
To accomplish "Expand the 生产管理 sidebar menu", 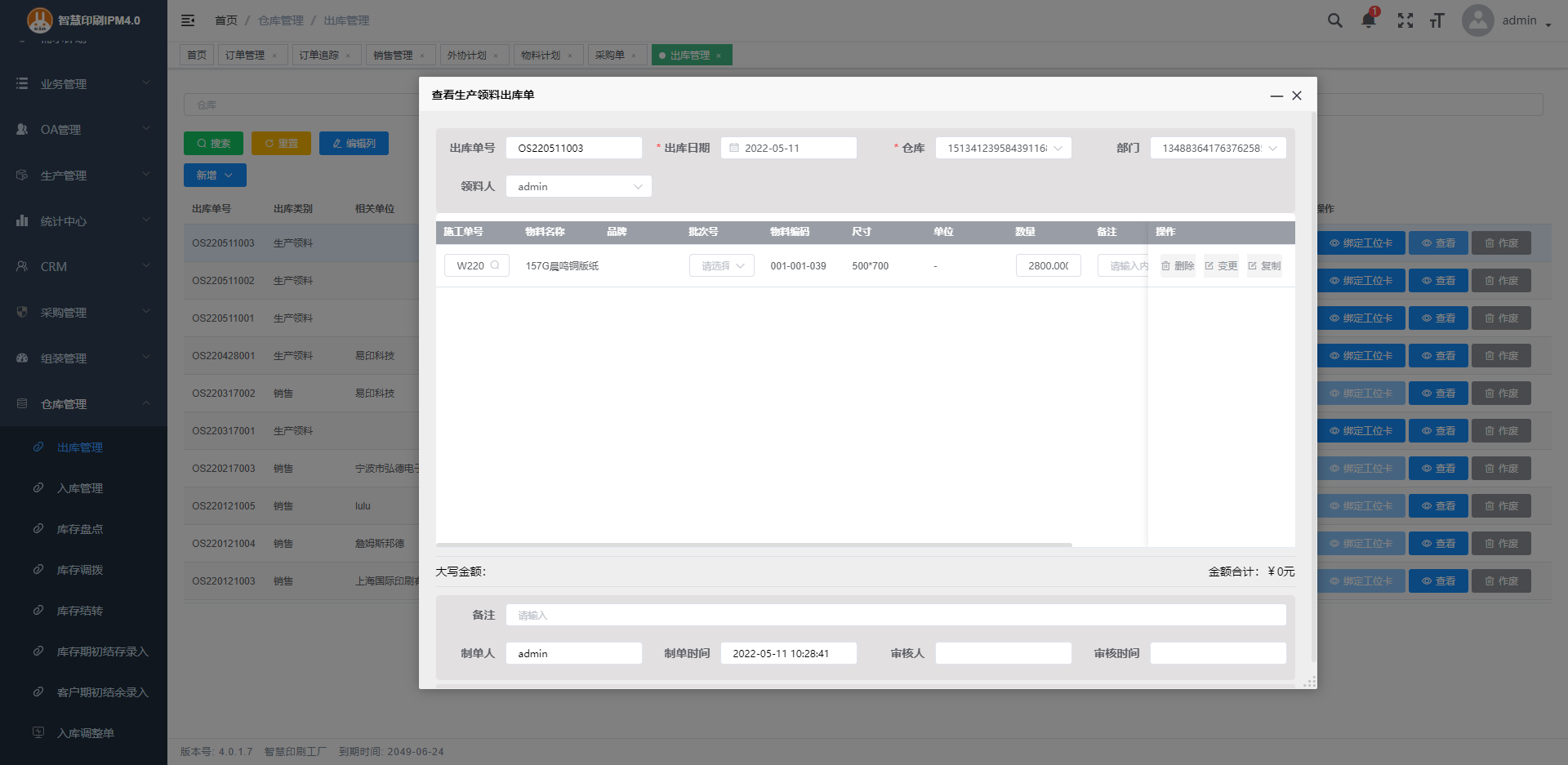I will tap(83, 176).
